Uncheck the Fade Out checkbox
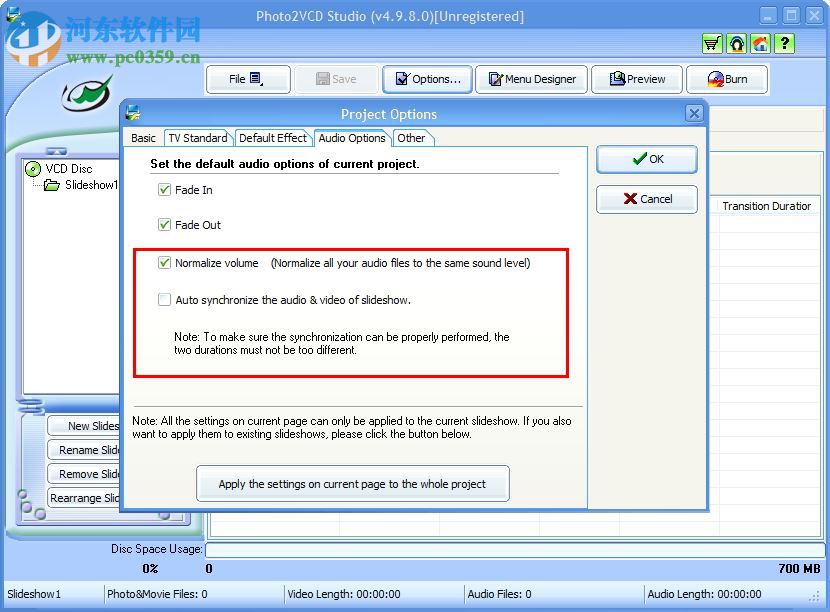Image resolution: width=830 pixels, height=612 pixels. tap(164, 225)
